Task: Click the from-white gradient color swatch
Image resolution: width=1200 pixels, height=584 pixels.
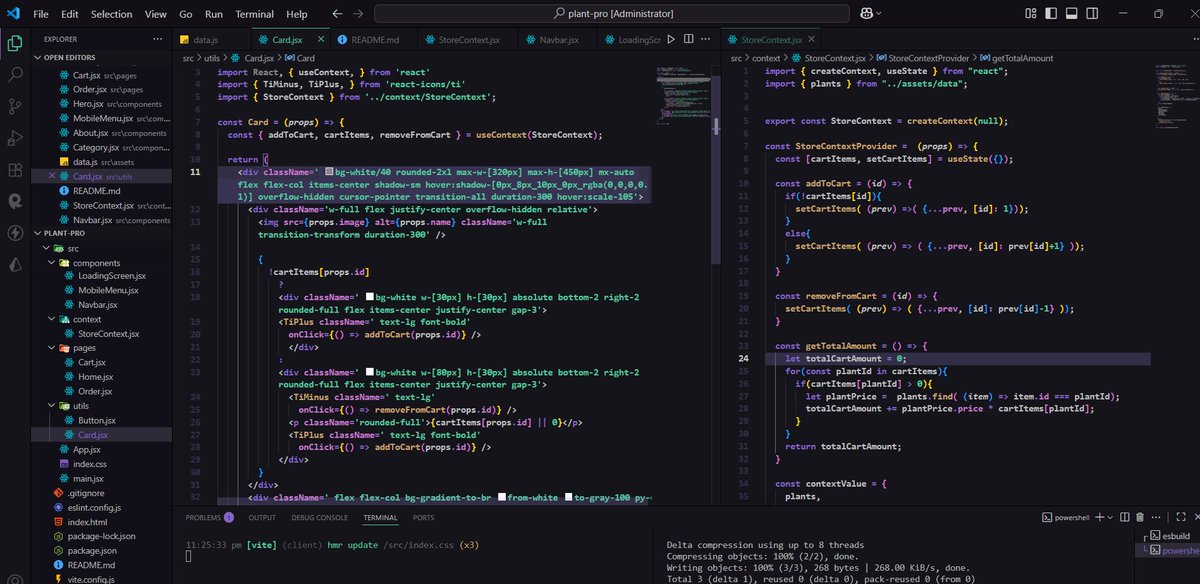Action: [x=502, y=497]
